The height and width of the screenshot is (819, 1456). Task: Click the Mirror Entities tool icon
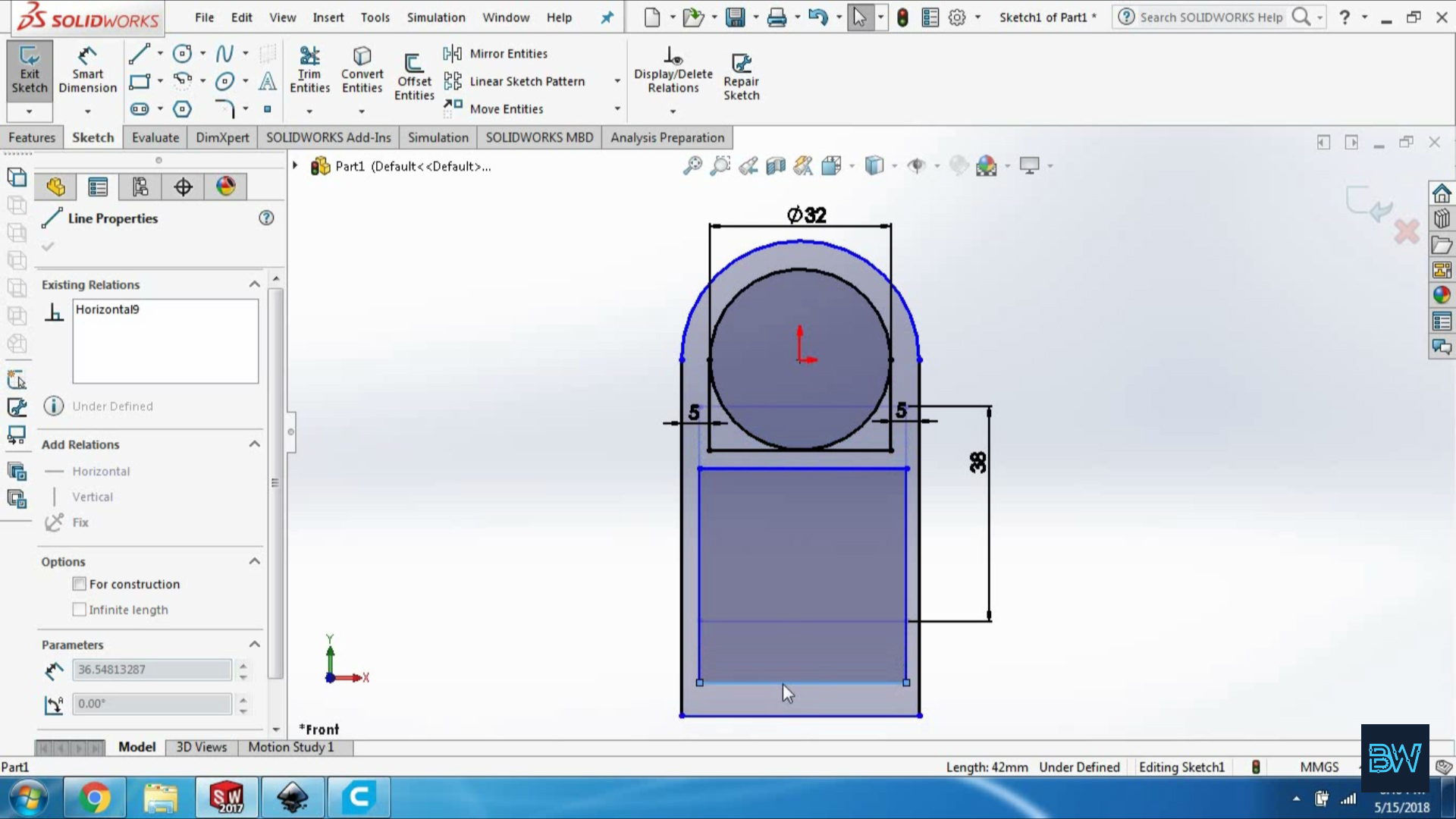tap(454, 52)
